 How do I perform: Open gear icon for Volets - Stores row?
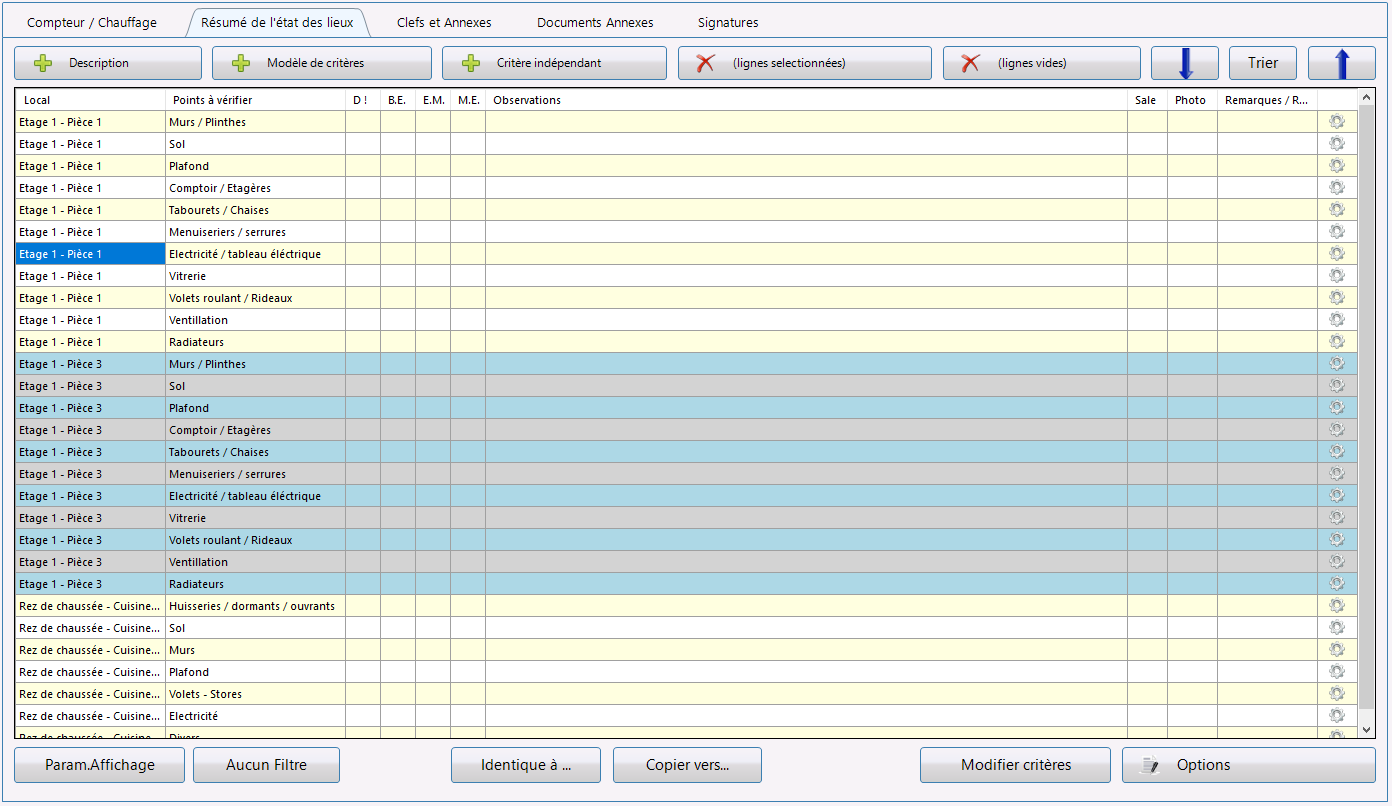point(1336,694)
